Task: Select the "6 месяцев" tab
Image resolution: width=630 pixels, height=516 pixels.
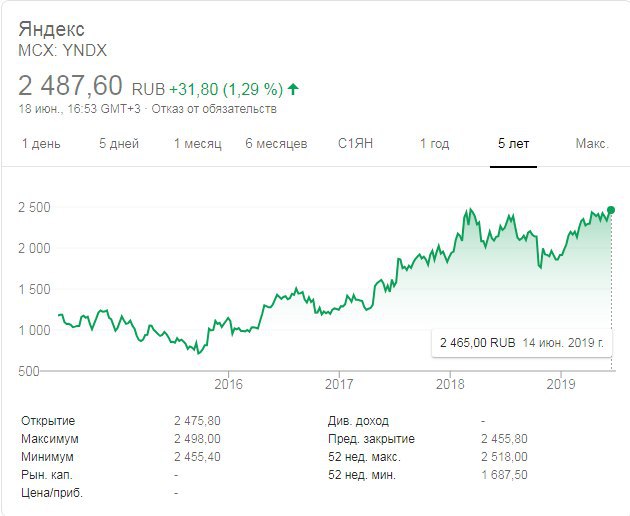Action: pyautogui.click(x=276, y=143)
